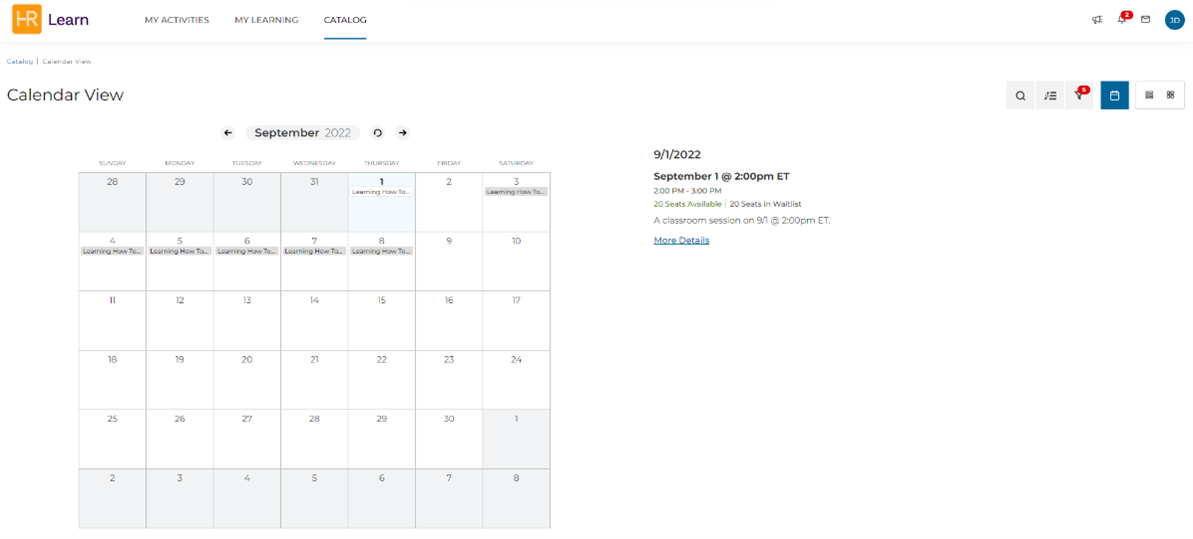This screenshot has height=539, width=1193.
Task: Click the Catalog breadcrumb link
Action: [x=20, y=61]
